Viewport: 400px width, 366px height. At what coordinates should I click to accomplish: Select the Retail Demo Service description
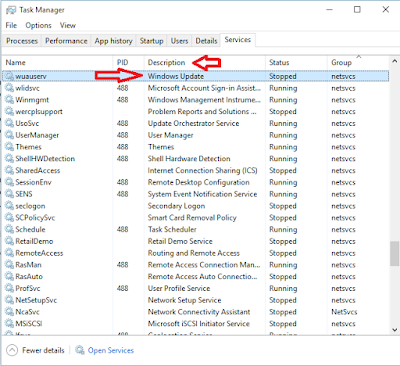click(180, 241)
